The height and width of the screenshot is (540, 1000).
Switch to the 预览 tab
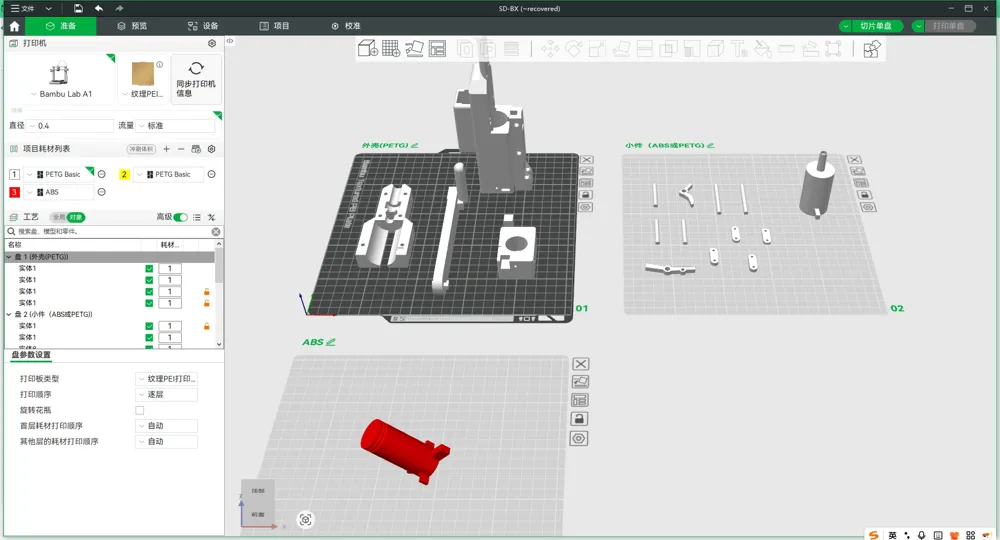tap(132, 26)
